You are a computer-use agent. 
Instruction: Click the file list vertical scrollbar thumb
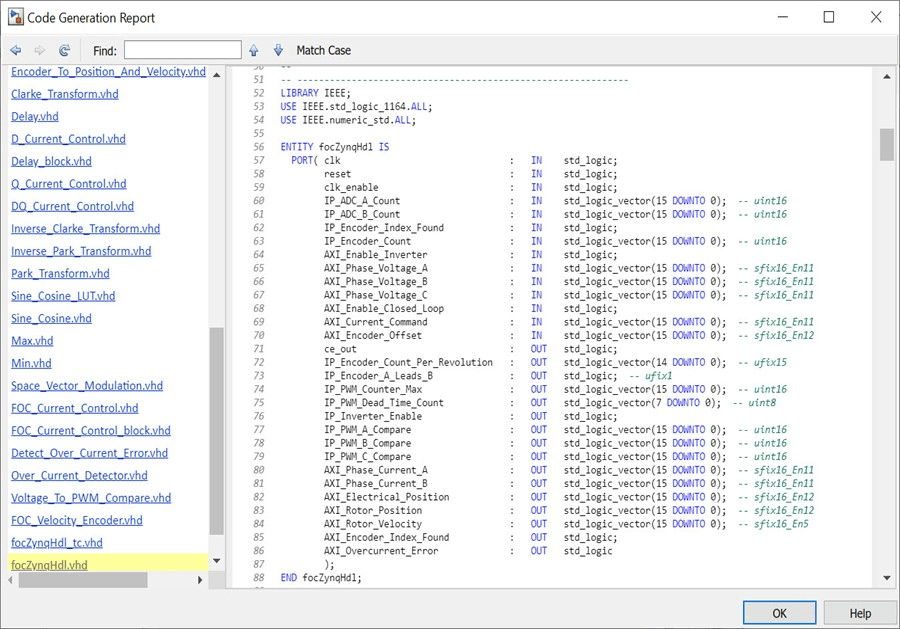[216, 430]
